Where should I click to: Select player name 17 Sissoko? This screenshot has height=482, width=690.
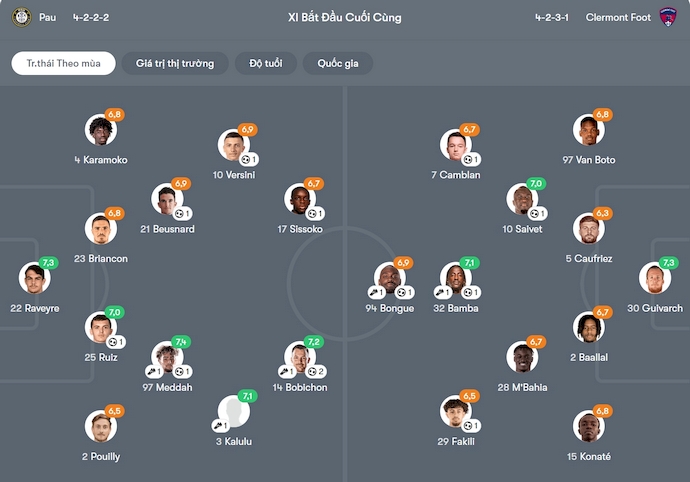pos(300,229)
